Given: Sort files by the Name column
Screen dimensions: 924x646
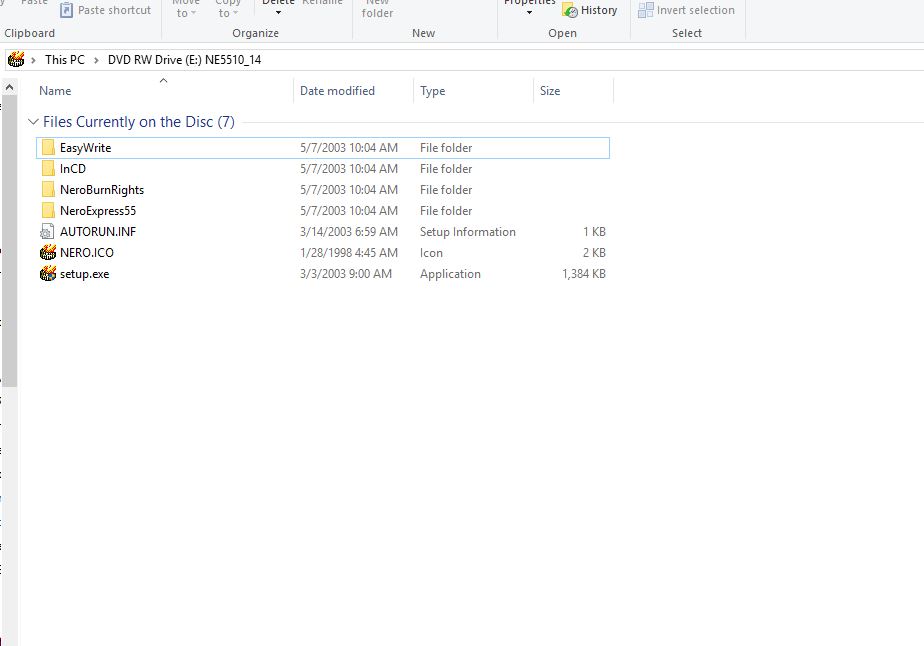Looking at the screenshot, I should pyautogui.click(x=55, y=91).
